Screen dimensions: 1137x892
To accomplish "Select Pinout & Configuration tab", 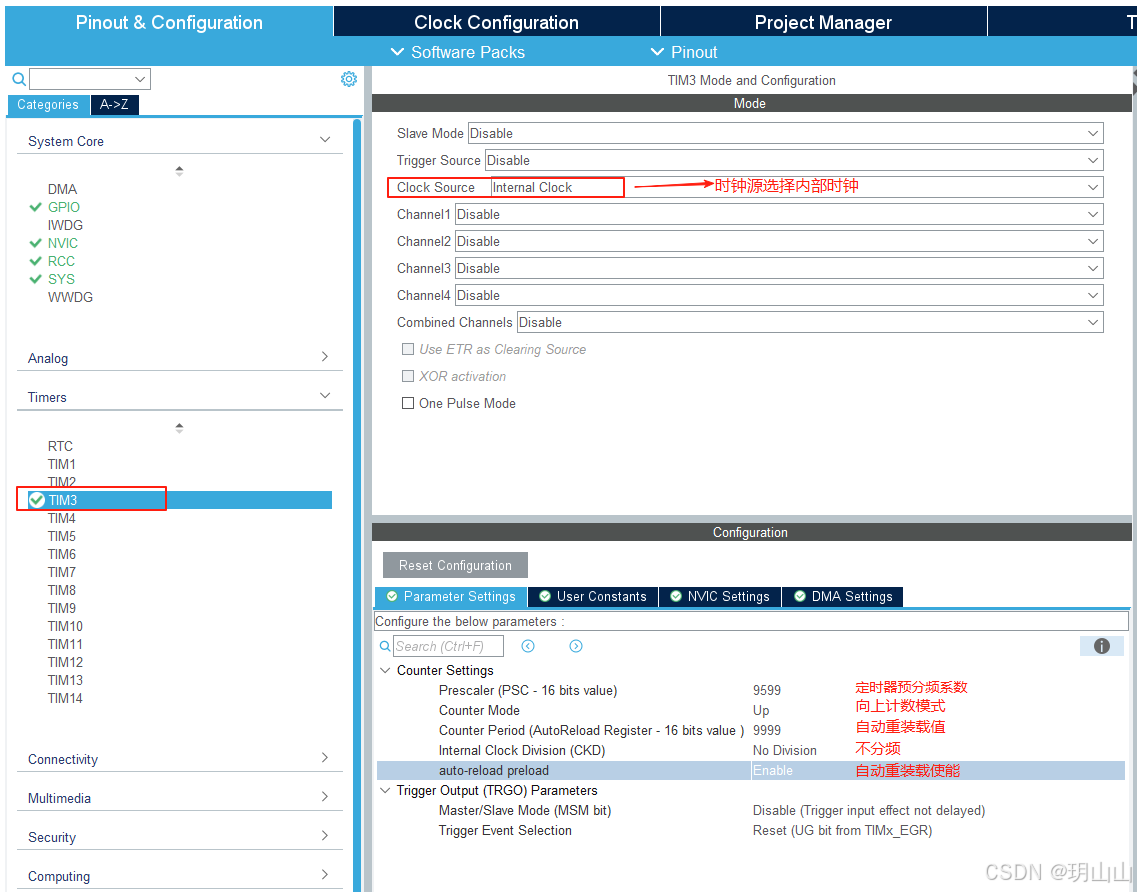I will 169,22.
